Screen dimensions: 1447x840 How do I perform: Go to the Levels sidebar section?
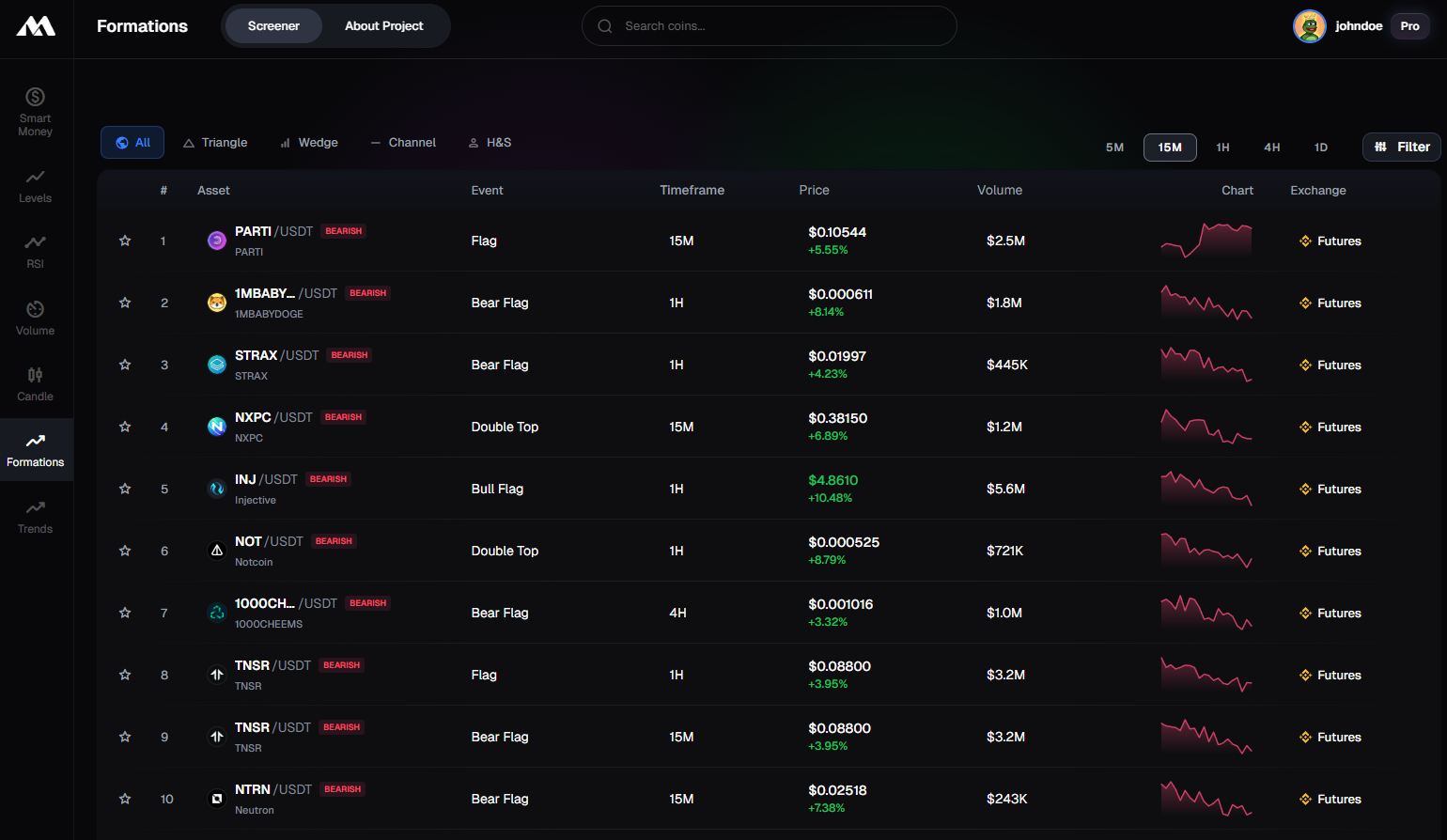35,186
